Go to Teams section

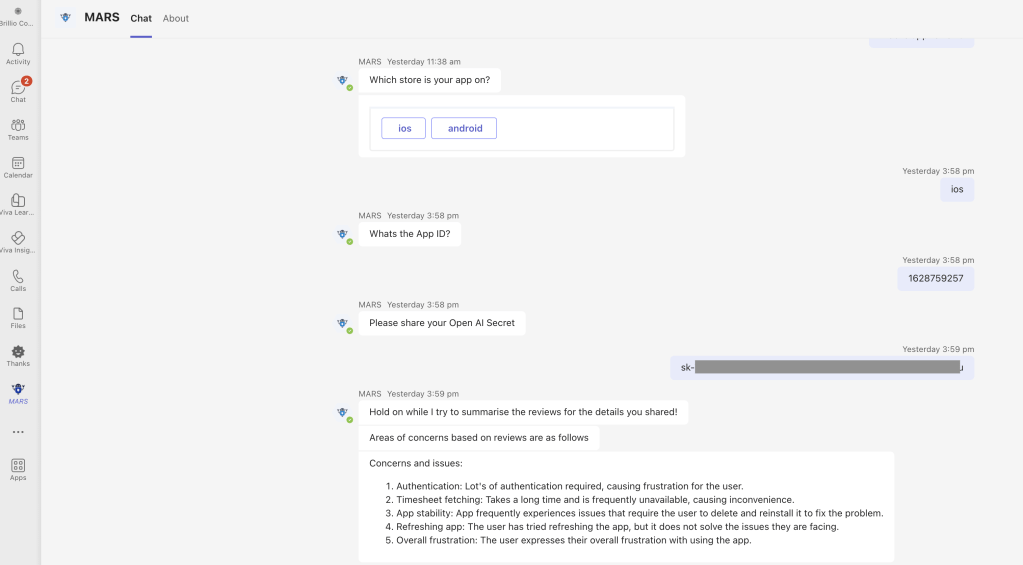pyautogui.click(x=18, y=128)
